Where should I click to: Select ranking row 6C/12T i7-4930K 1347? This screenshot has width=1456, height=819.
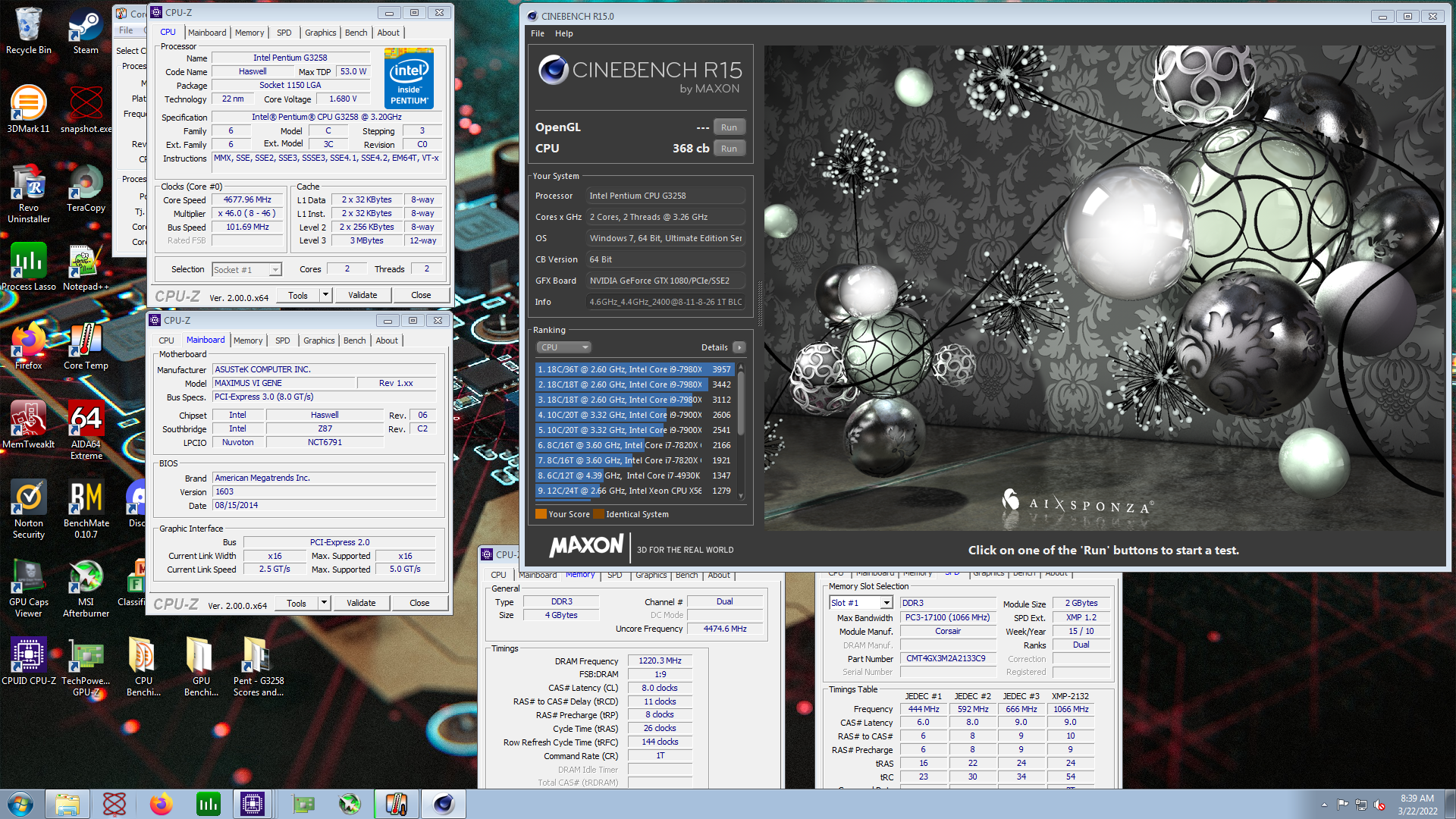point(635,475)
